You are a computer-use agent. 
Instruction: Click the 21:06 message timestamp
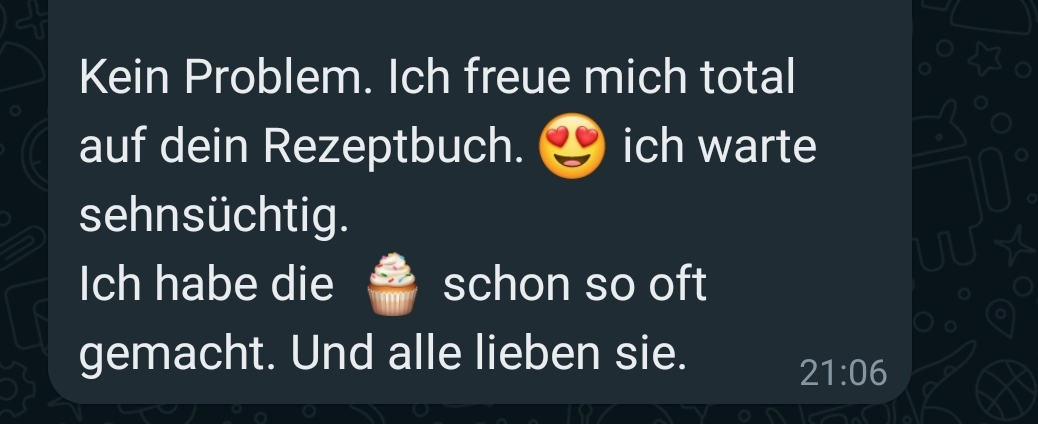(x=843, y=372)
